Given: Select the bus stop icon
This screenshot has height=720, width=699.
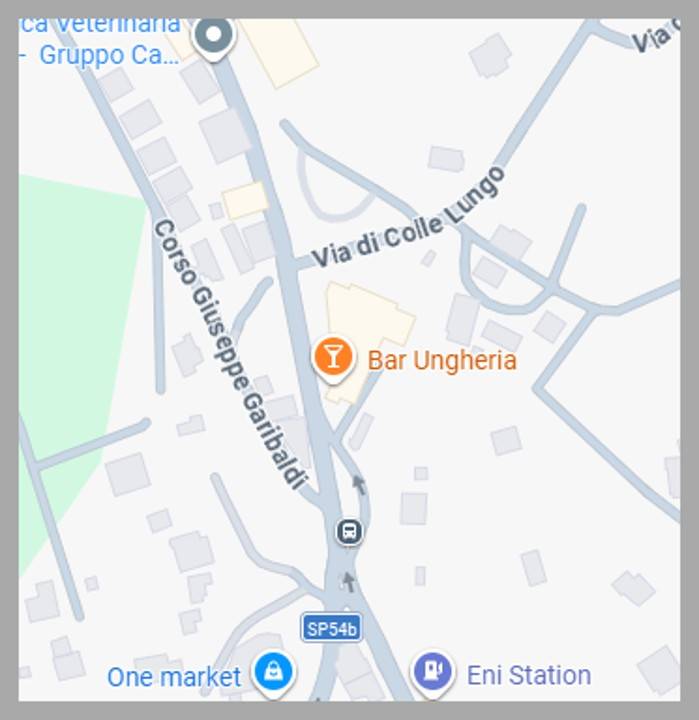Looking at the screenshot, I should coord(350,532).
